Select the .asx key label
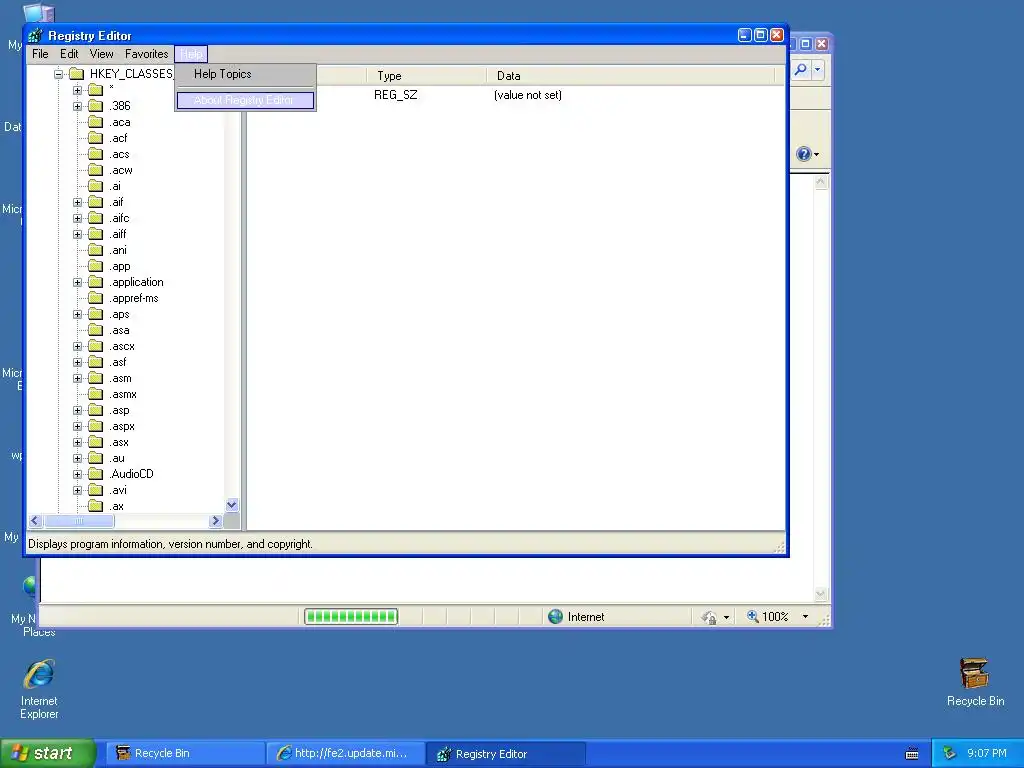Screen dimensions: 1024x768 (x=119, y=442)
